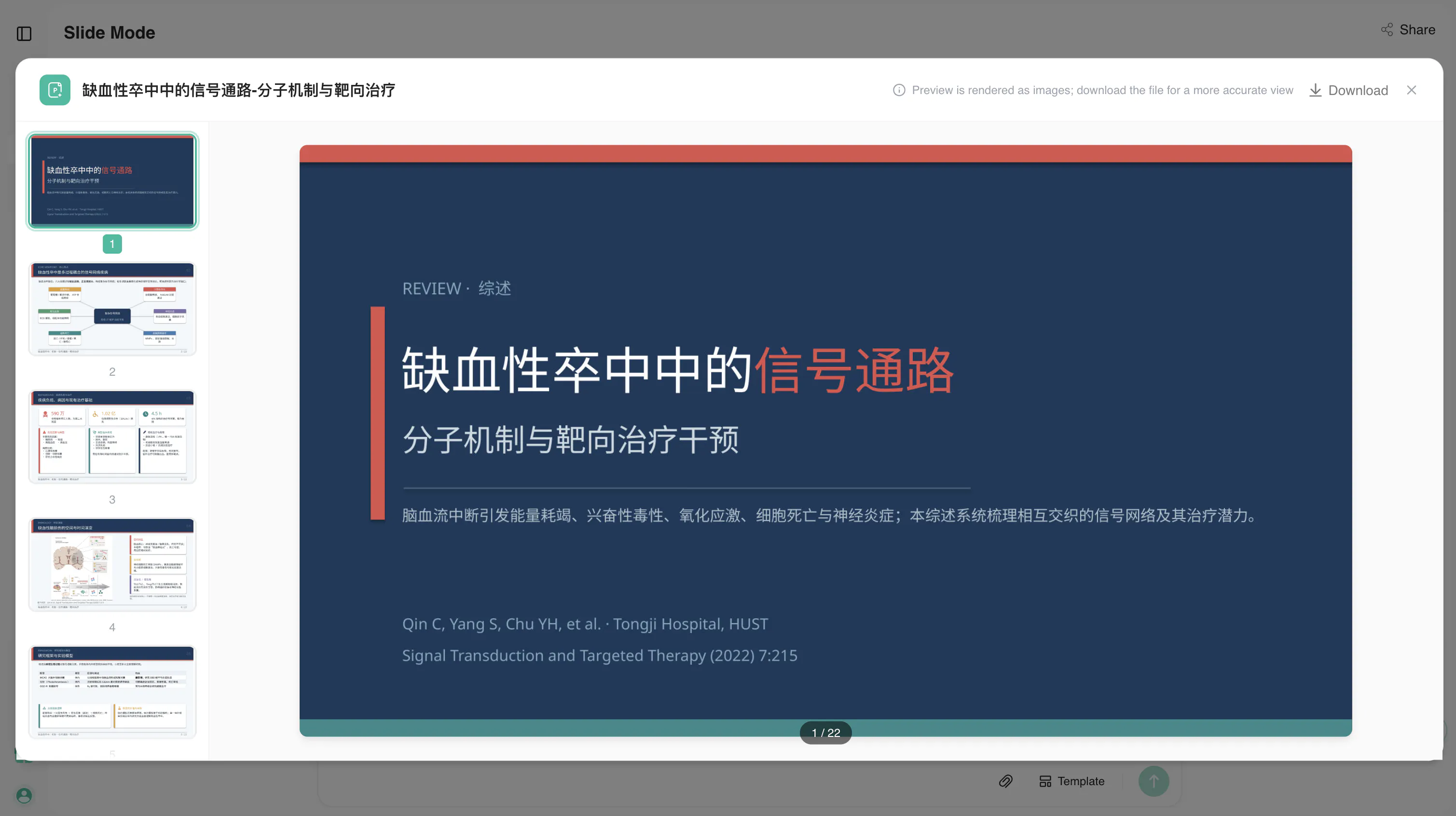Close the slide preview dialog
The height and width of the screenshot is (816, 1456).
pos(1411,90)
